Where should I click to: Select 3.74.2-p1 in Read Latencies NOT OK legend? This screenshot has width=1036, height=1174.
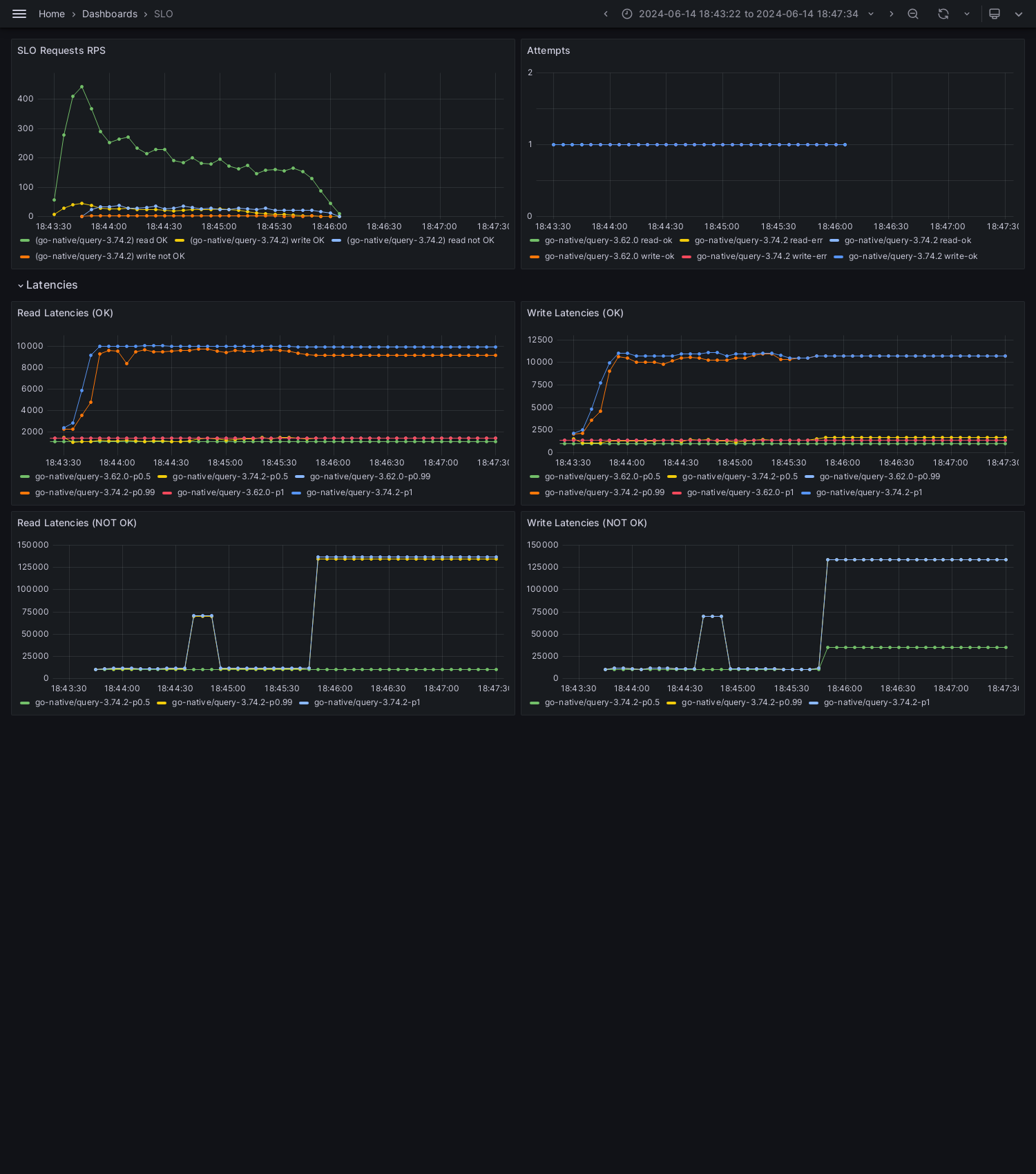[367, 702]
